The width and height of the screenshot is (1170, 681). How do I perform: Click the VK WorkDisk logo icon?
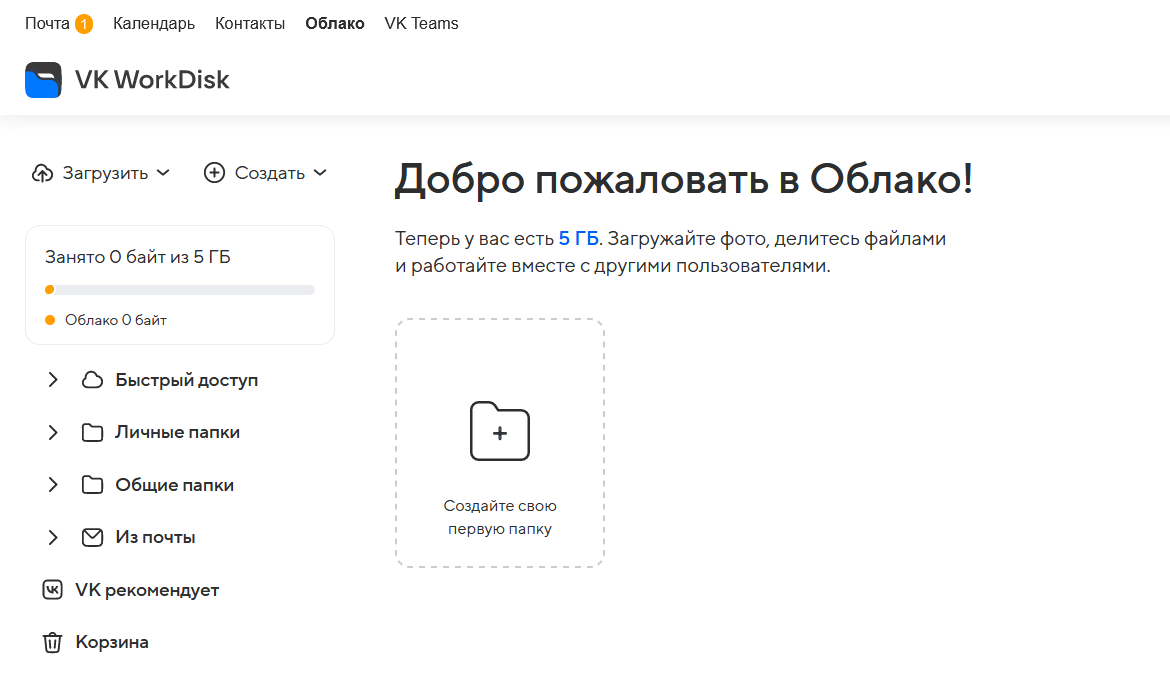44,80
